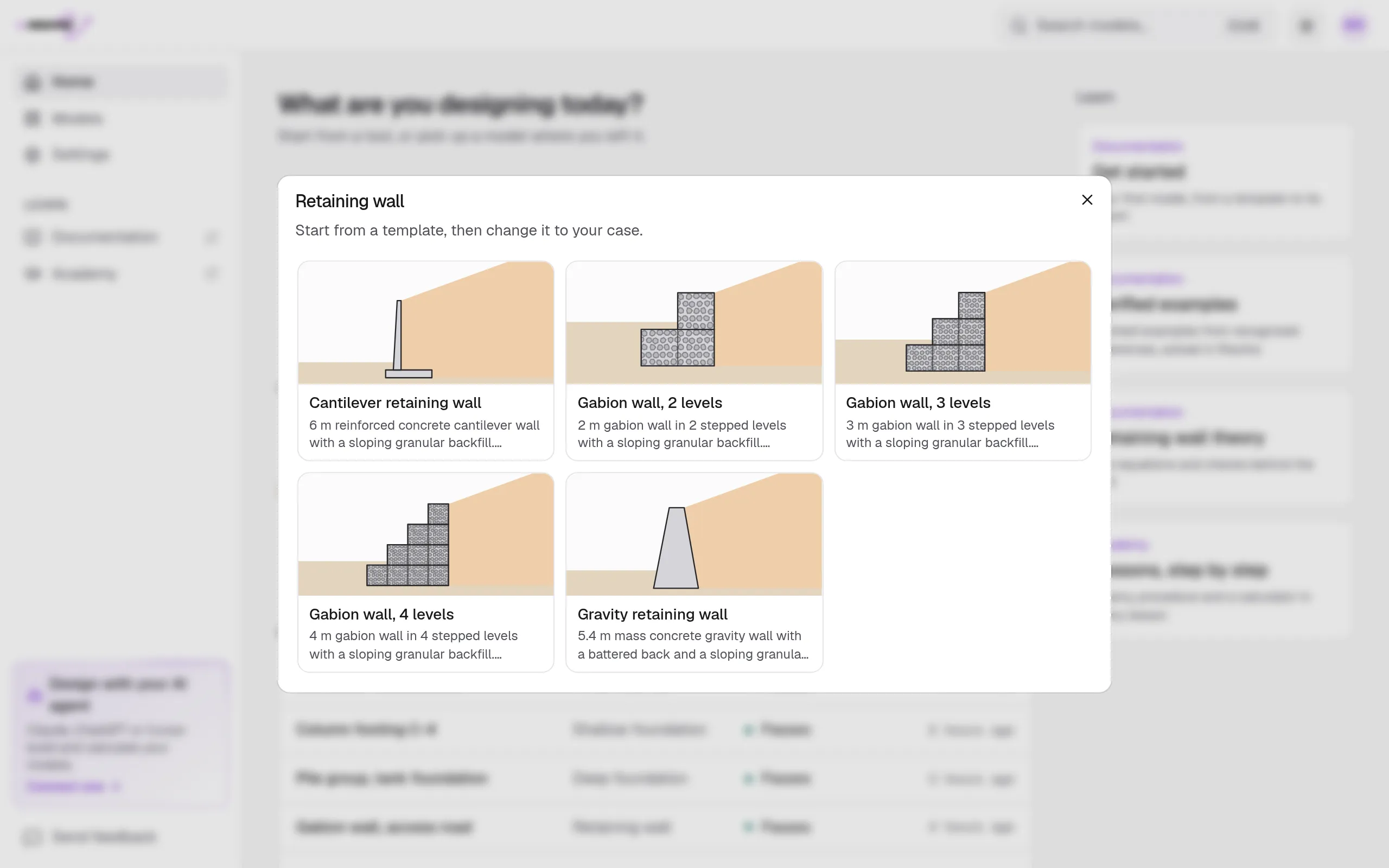Click the '6 m reinforced concrete cantilever' description
1389x868 pixels.
tap(424, 434)
